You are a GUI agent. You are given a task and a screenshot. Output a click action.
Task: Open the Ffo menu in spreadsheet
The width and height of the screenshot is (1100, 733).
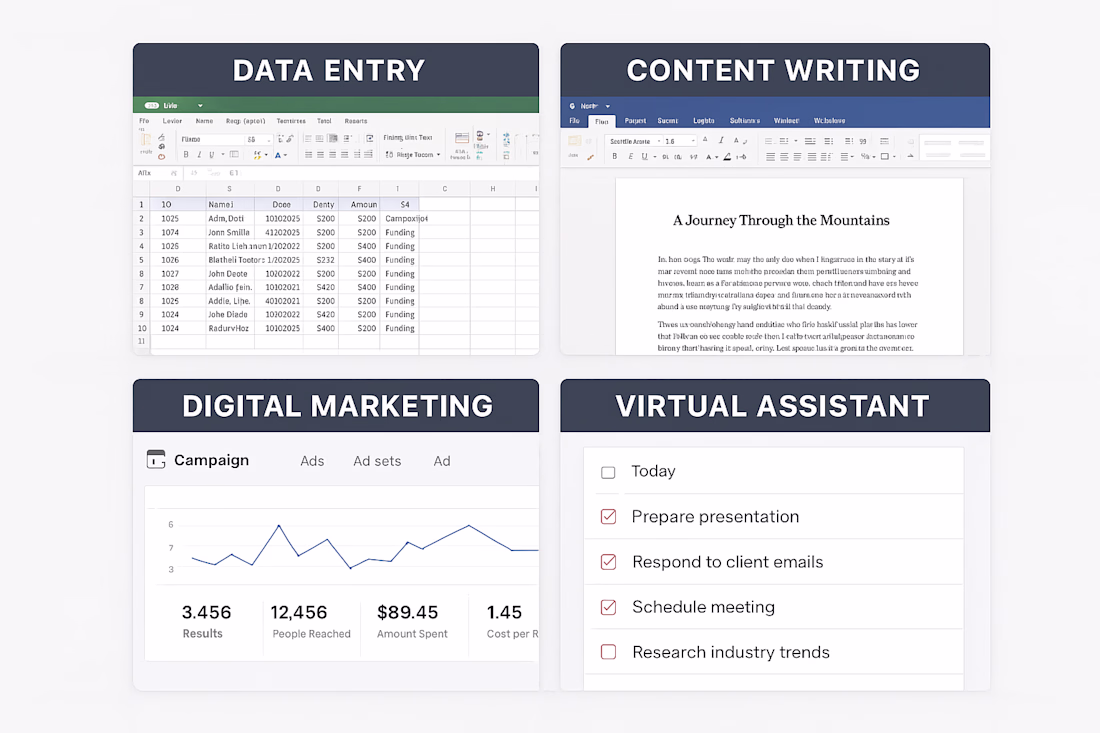(x=144, y=121)
